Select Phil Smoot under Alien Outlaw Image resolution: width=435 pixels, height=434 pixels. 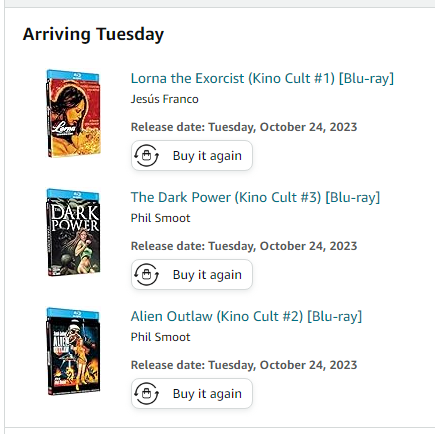(x=160, y=337)
